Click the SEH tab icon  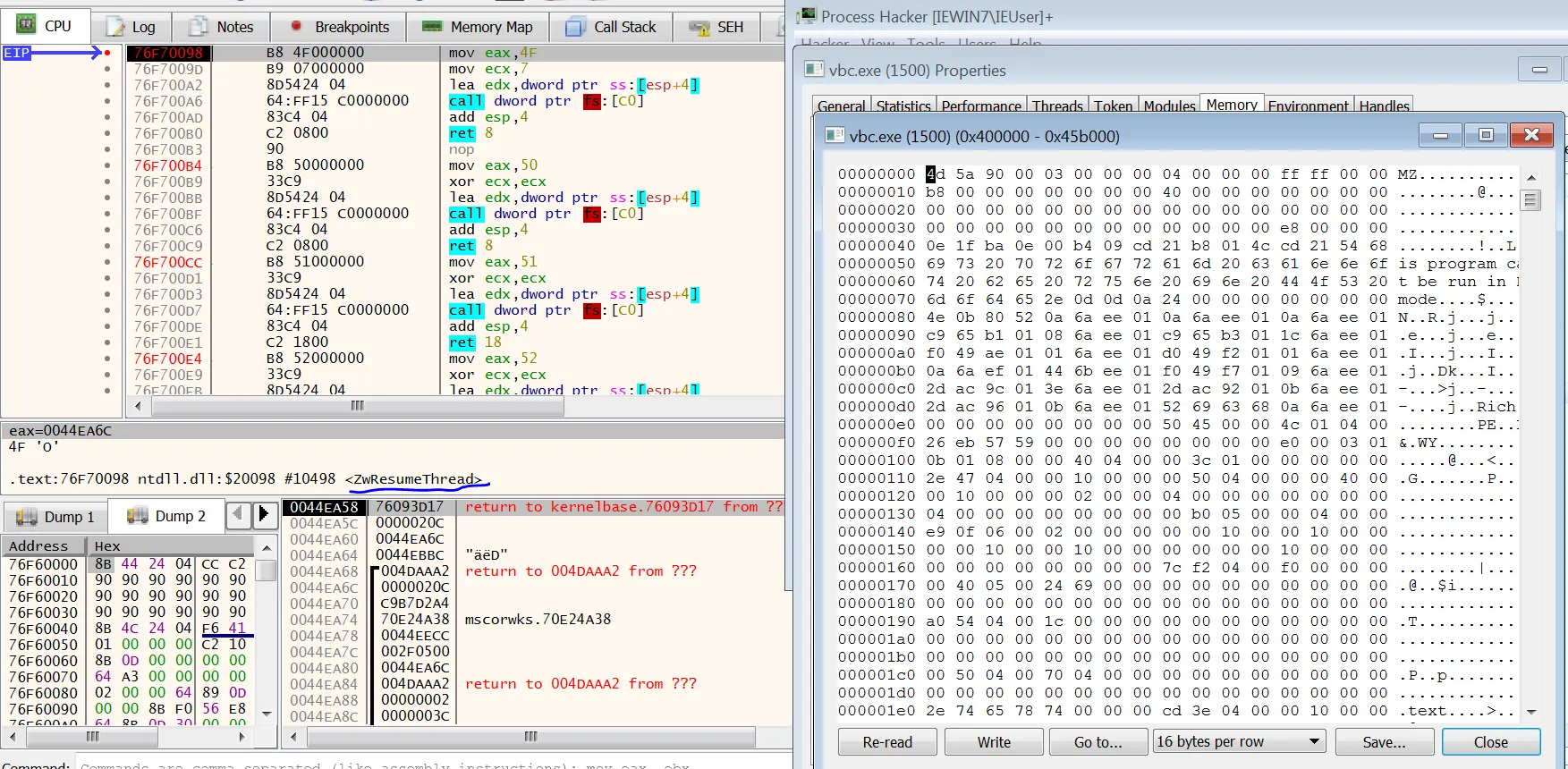[x=699, y=27]
